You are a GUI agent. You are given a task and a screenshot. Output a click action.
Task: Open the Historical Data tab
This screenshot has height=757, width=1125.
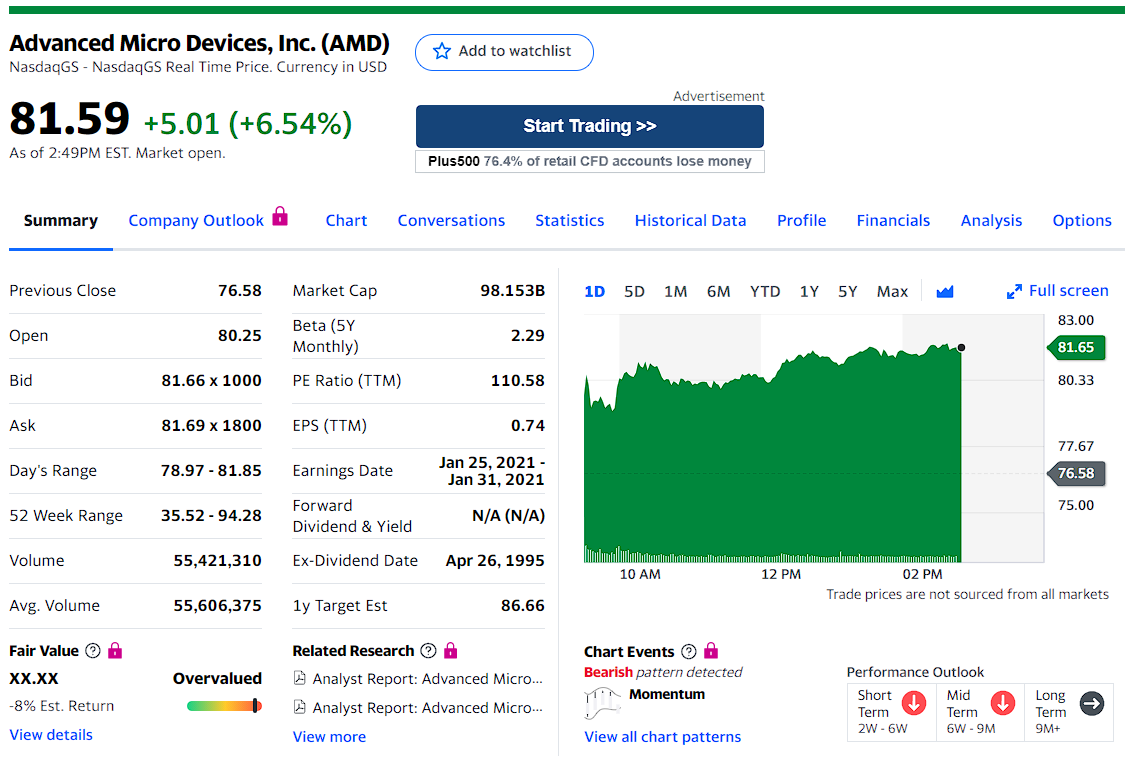(x=690, y=220)
